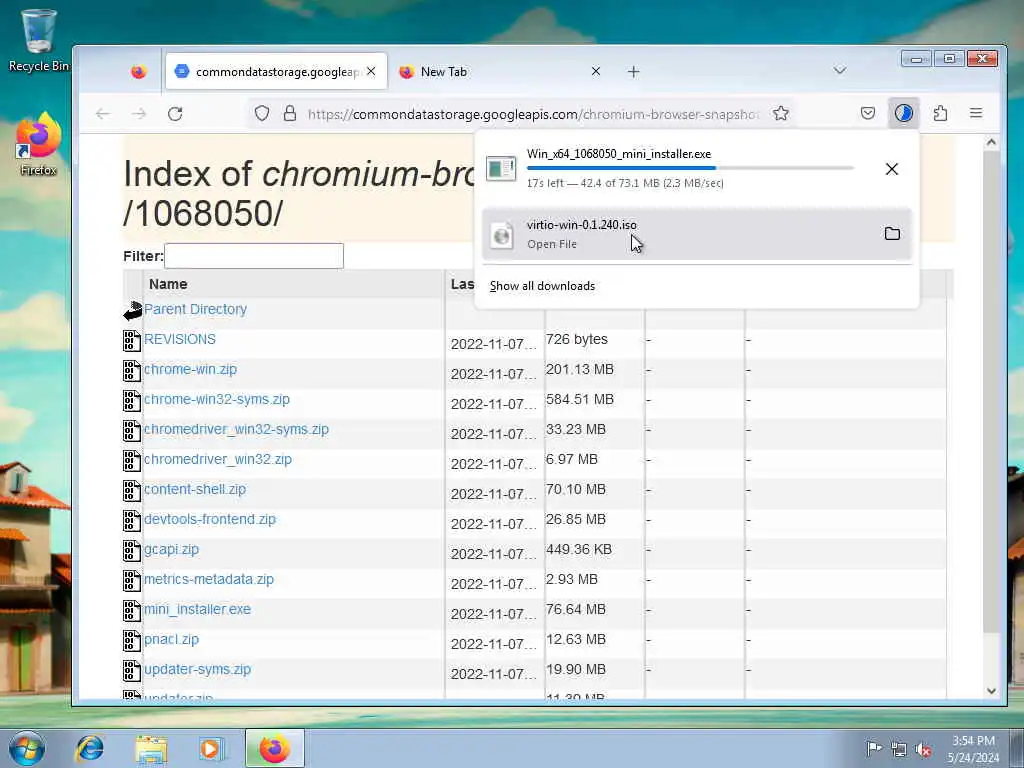Click the virtio-win iso file icon

[x=502, y=234]
